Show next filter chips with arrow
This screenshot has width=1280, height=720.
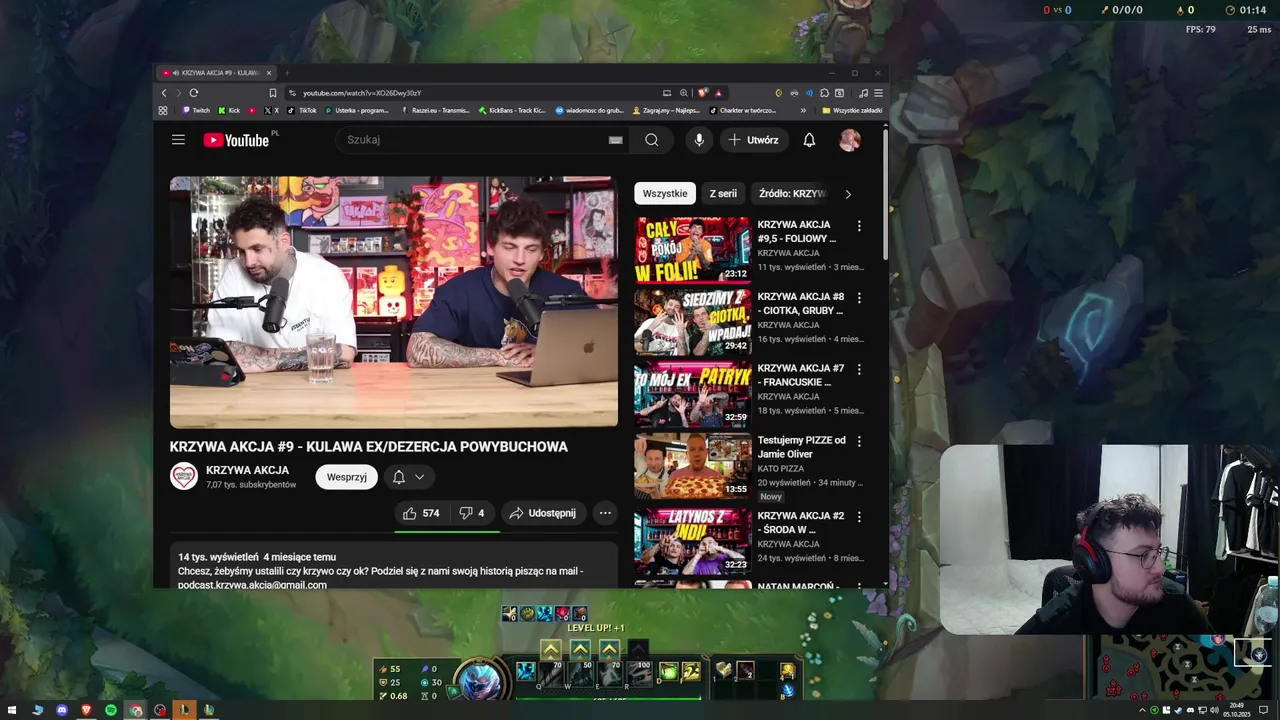[848, 194]
